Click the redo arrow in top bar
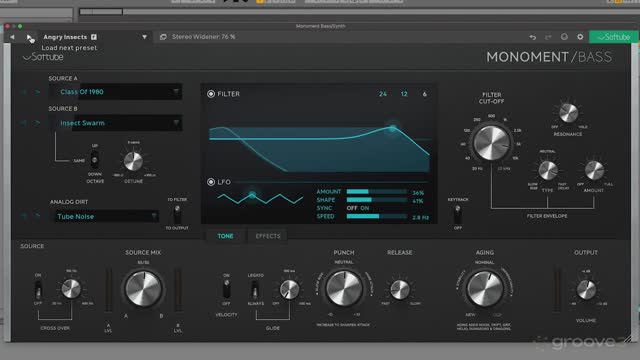 coord(548,37)
